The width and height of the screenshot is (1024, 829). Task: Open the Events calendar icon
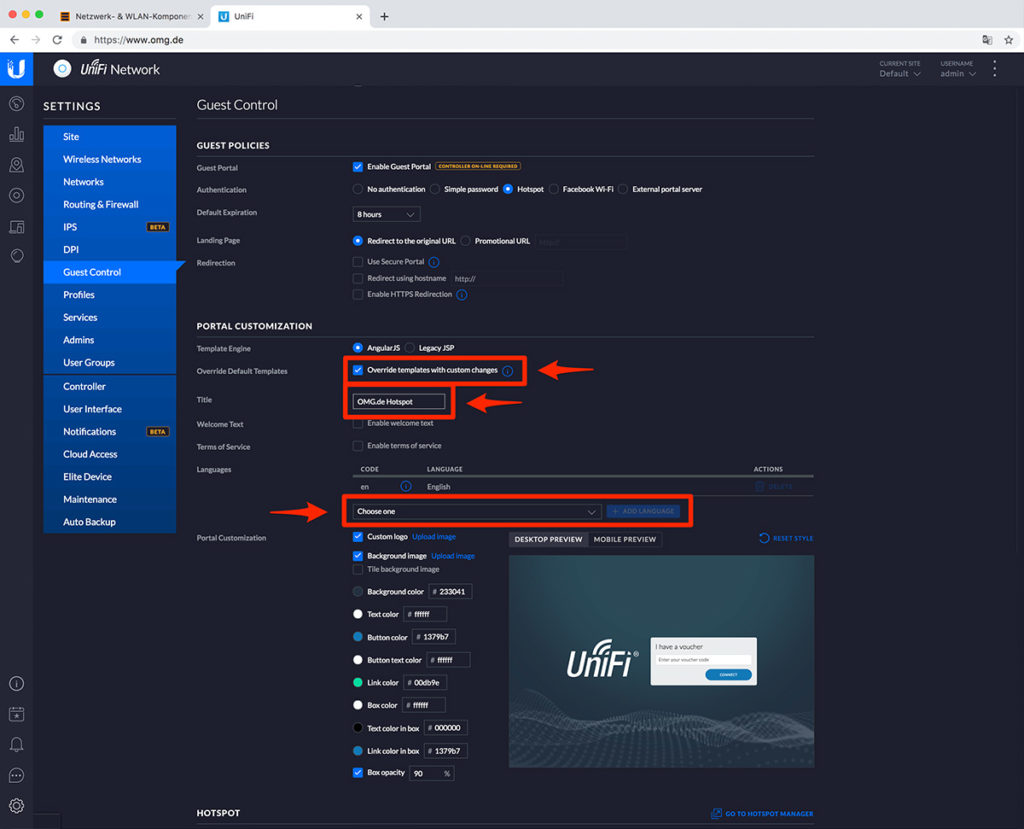pos(16,714)
